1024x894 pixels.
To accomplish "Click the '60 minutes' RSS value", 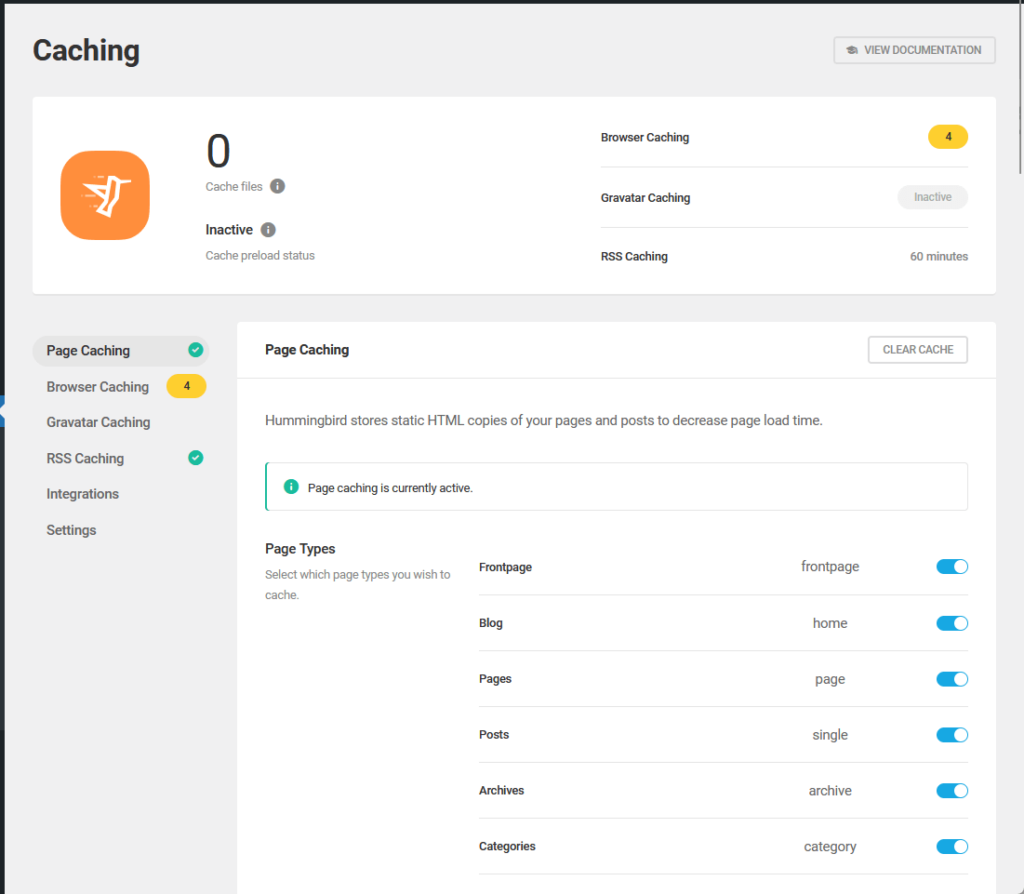I will [x=938, y=257].
